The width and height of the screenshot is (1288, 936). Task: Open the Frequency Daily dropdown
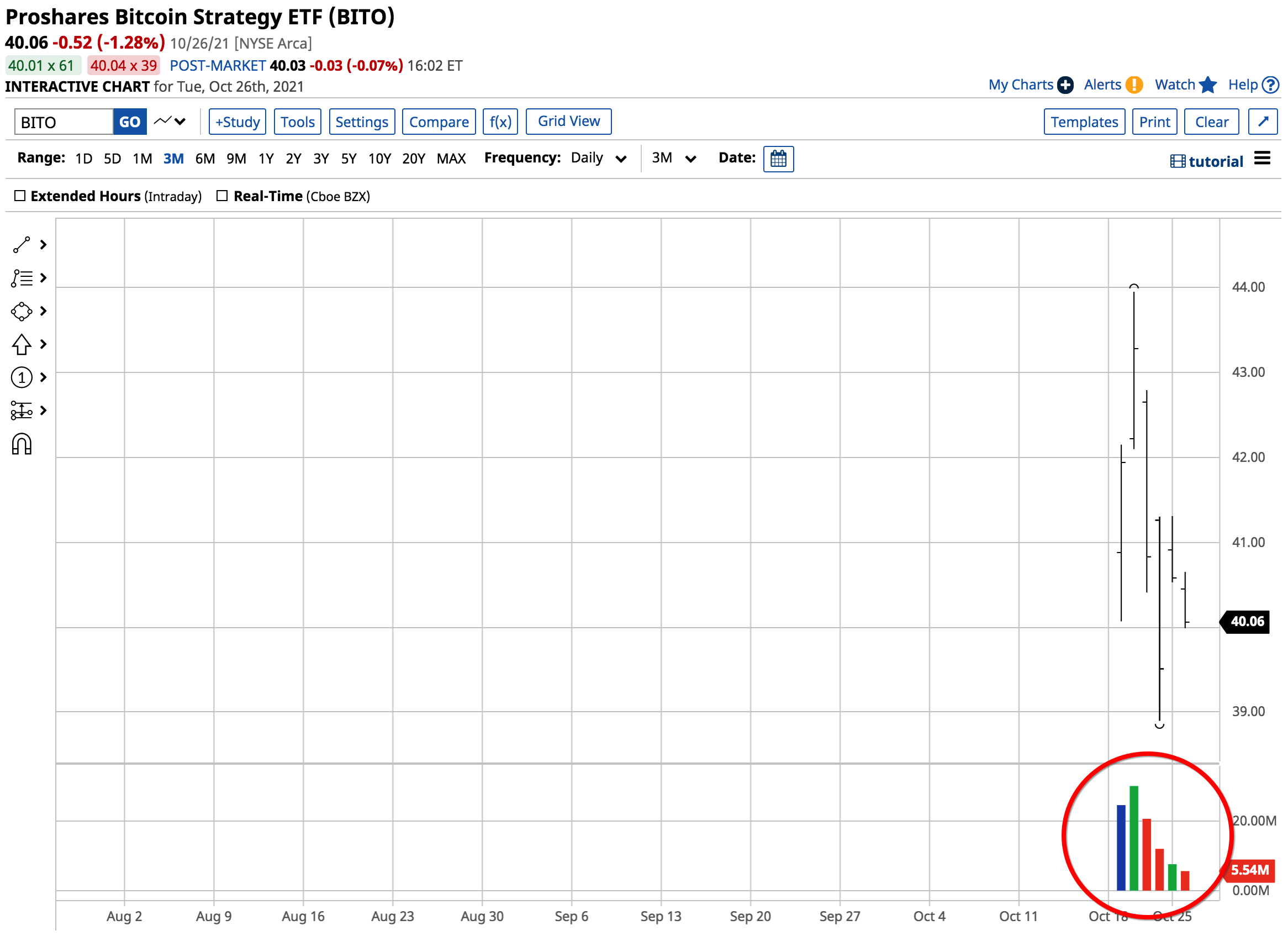(599, 159)
